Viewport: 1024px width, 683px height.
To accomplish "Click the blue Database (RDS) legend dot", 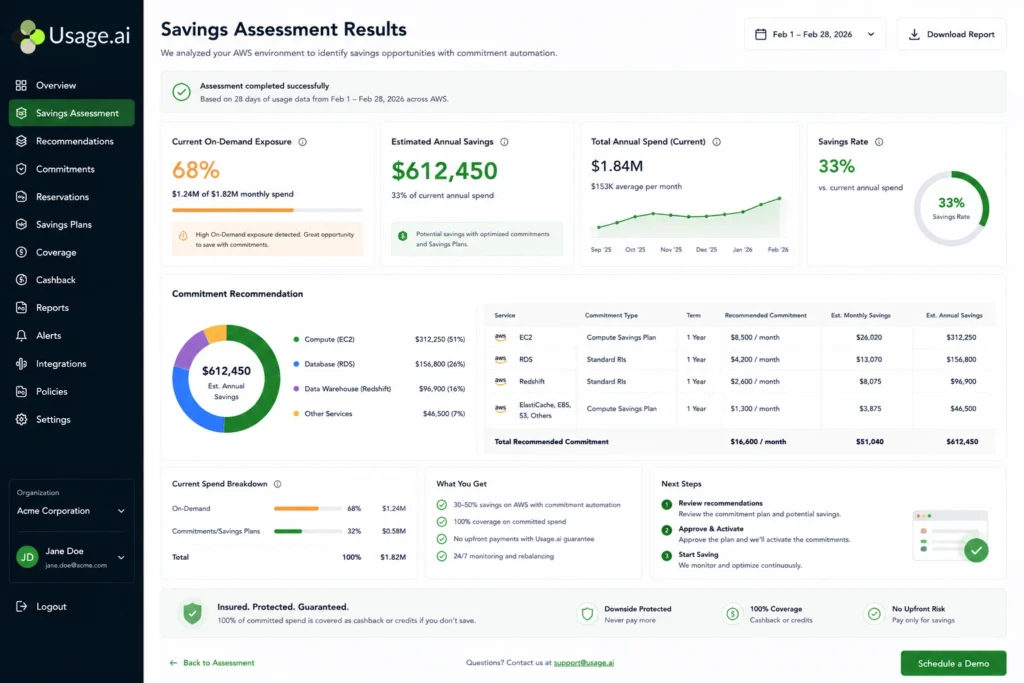I will tap(296, 364).
